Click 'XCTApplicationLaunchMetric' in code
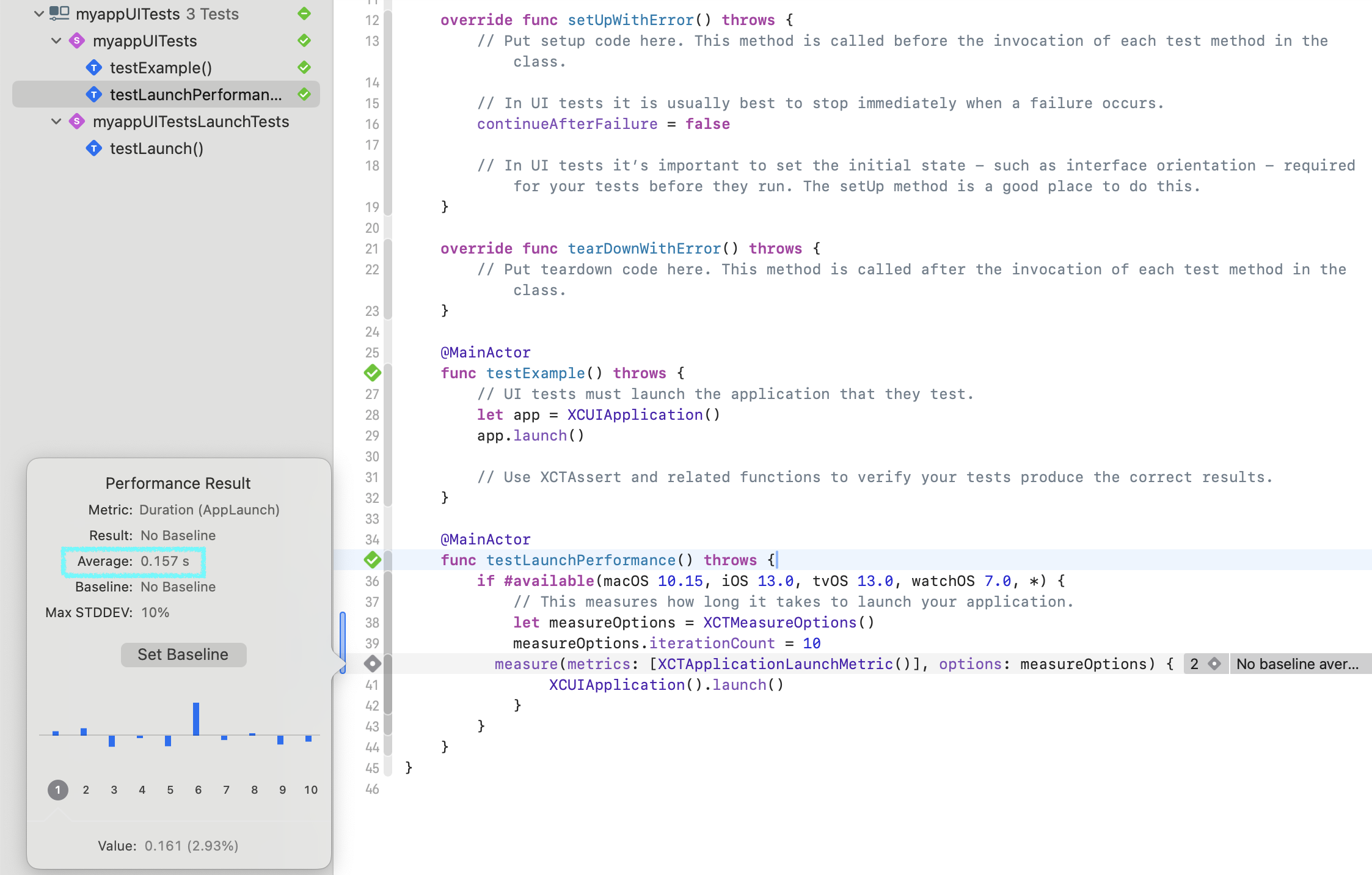This screenshot has width=1372, height=875. click(775, 664)
